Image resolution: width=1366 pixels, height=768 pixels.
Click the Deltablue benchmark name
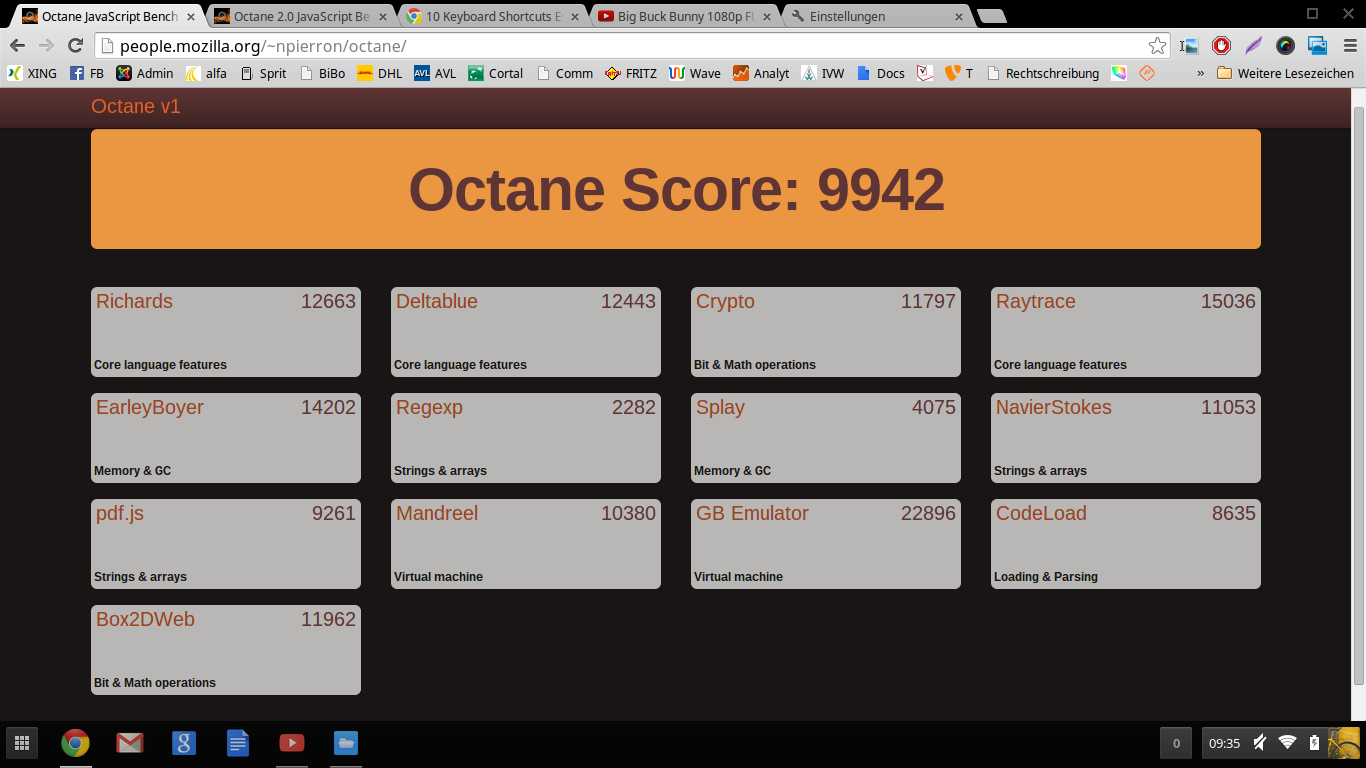pyautogui.click(x=437, y=301)
